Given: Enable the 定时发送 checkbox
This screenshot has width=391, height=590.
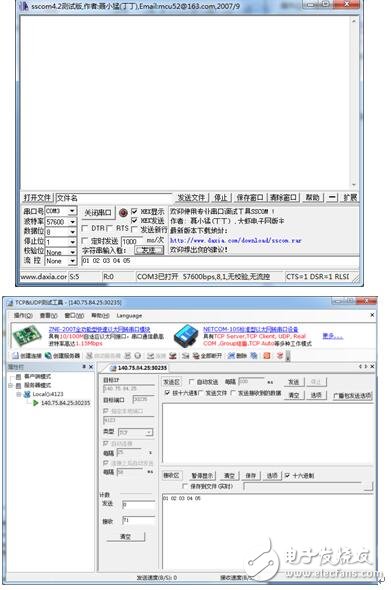Looking at the screenshot, I should point(85,240).
